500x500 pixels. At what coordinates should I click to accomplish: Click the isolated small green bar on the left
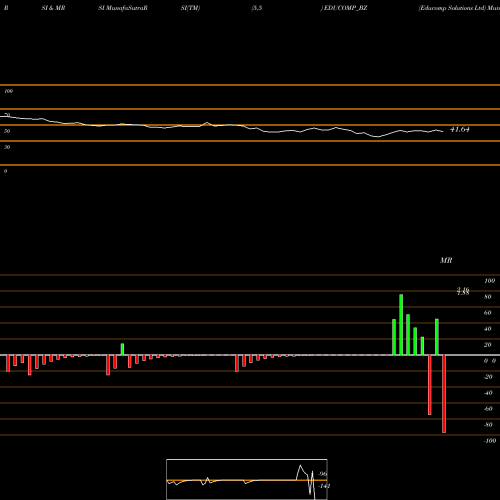point(122,349)
